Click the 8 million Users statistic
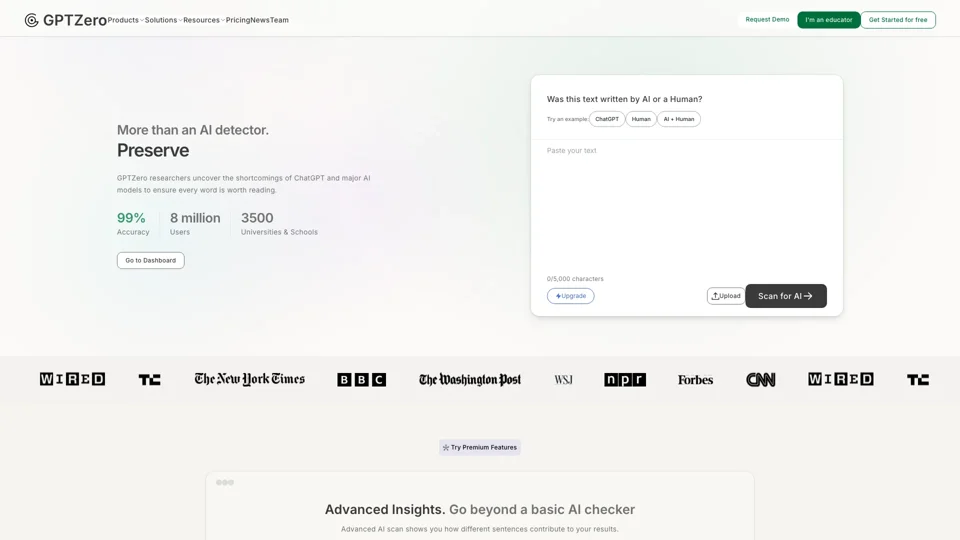This screenshot has width=960, height=540. (x=195, y=223)
